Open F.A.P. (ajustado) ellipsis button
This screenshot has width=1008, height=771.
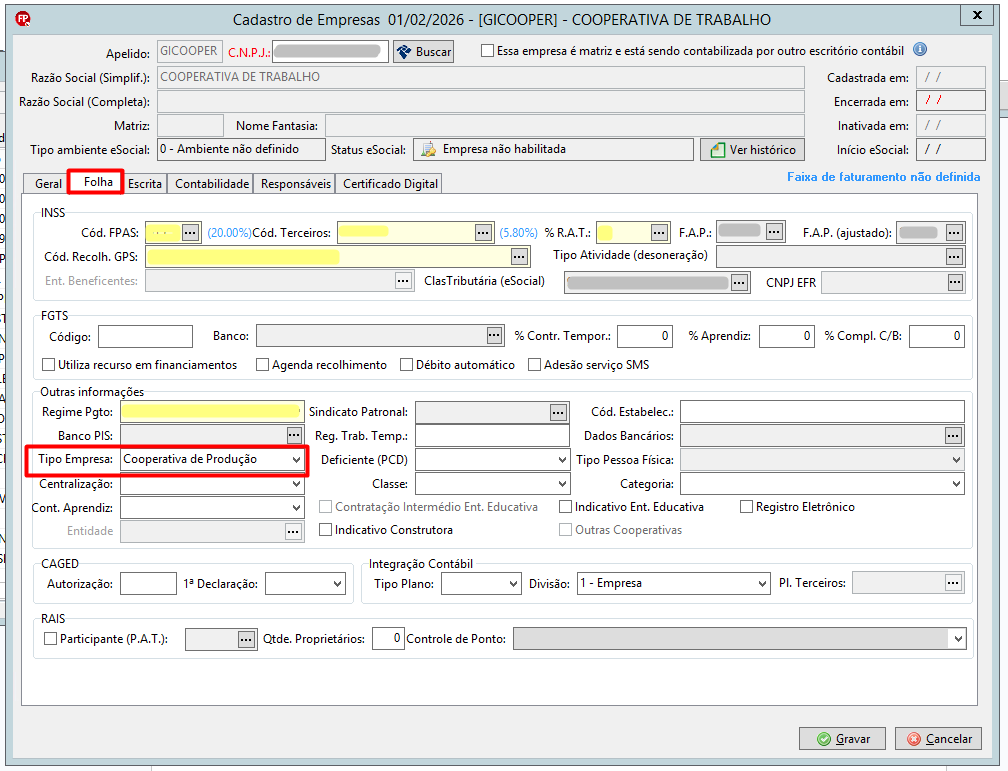954,232
